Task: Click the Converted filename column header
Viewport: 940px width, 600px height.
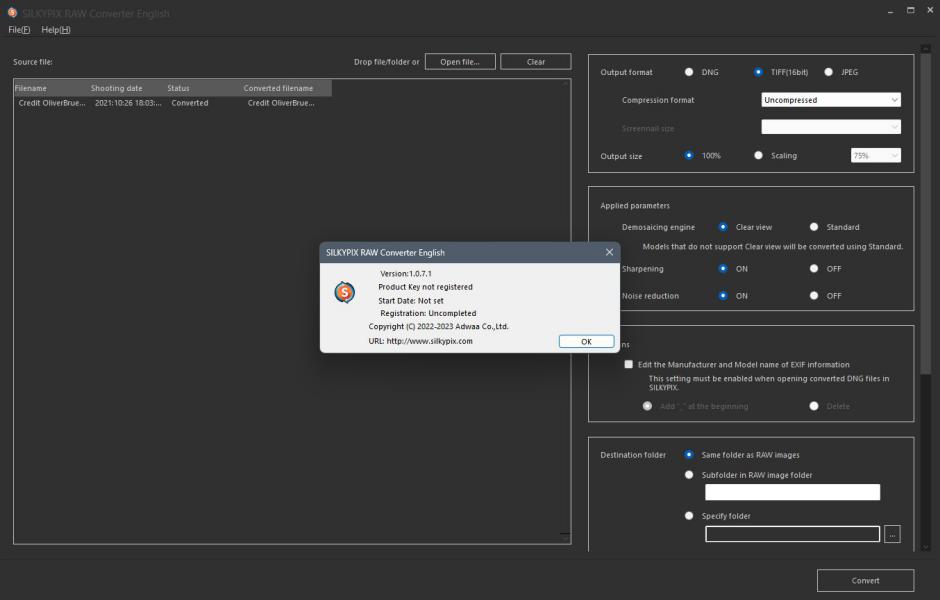Action: coord(287,88)
